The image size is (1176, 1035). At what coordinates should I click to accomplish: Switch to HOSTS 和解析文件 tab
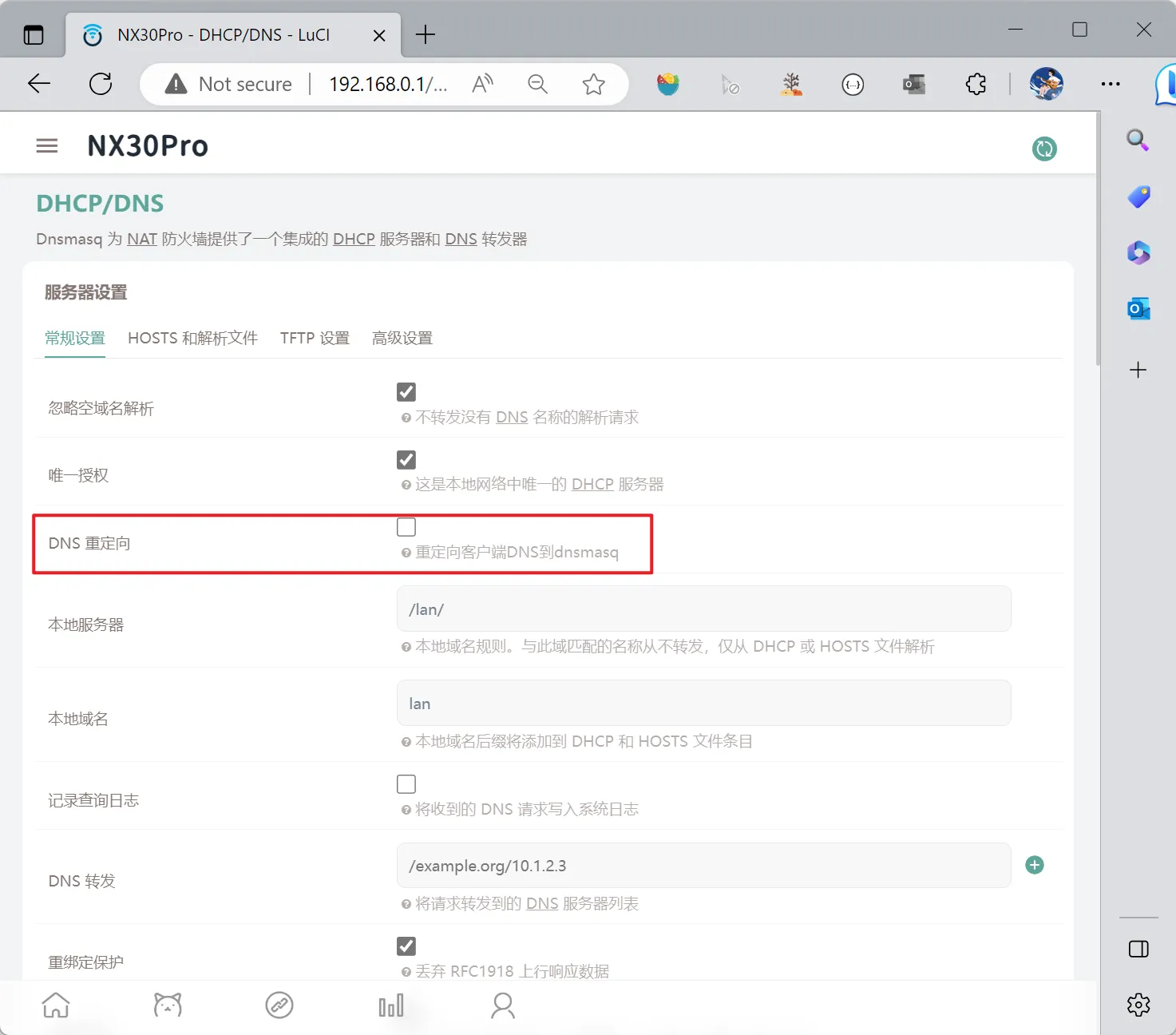click(192, 338)
